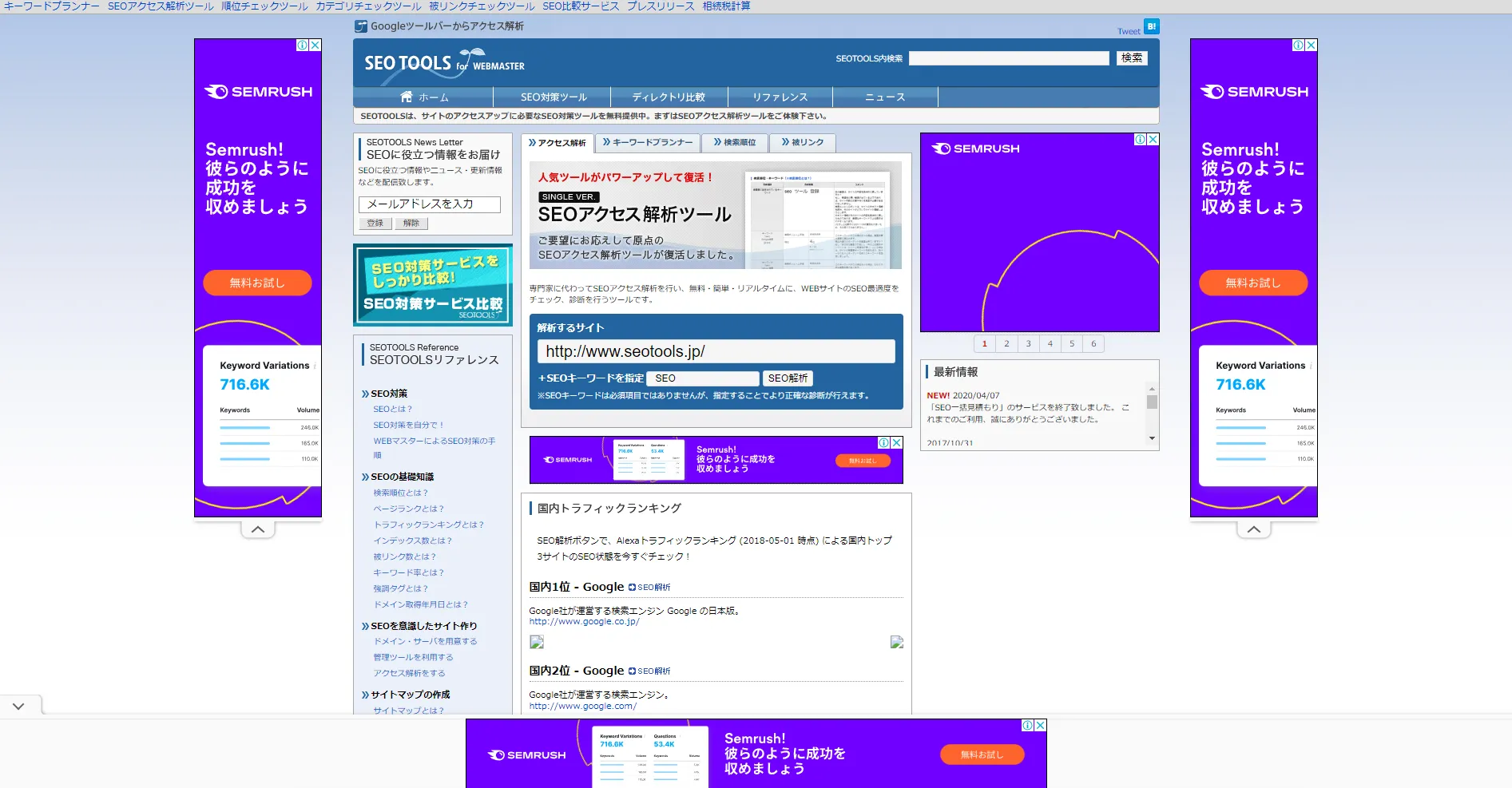Open リファレンス navigation menu
This screenshot has height=788, width=1512.
[780, 97]
